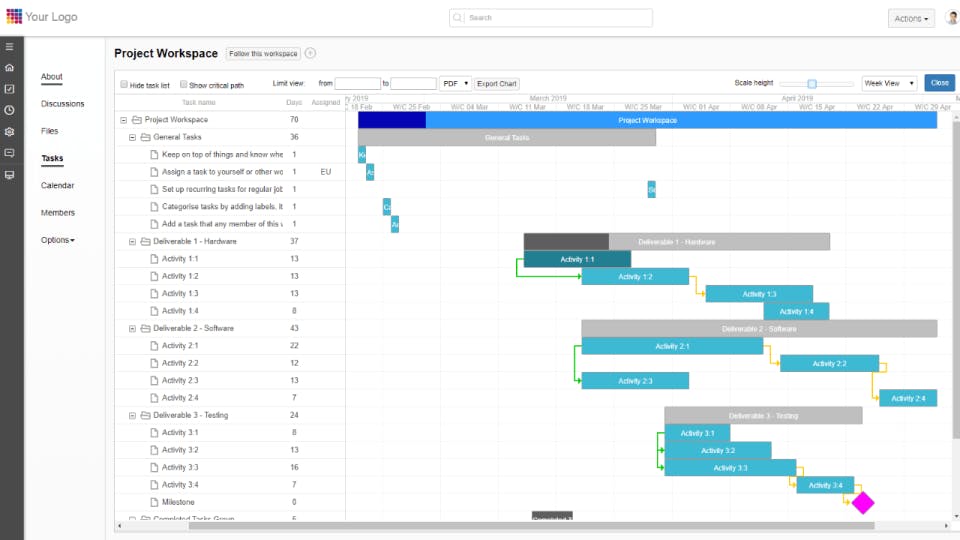Open the settings gear icon in sidebar
This screenshot has height=540, width=960.
(9, 132)
